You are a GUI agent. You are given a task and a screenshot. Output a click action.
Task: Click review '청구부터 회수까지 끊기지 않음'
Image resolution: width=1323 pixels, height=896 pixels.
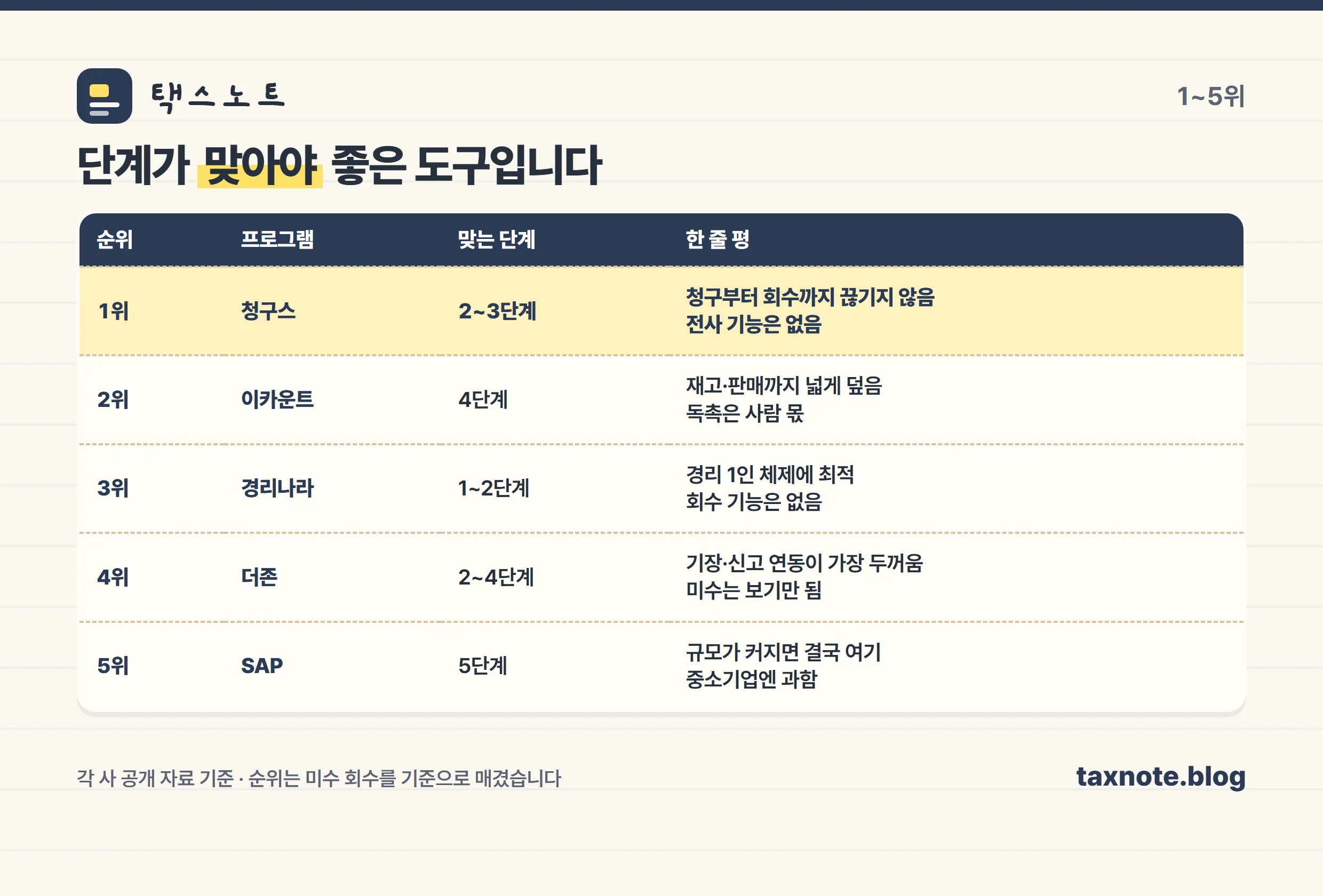(x=810, y=297)
